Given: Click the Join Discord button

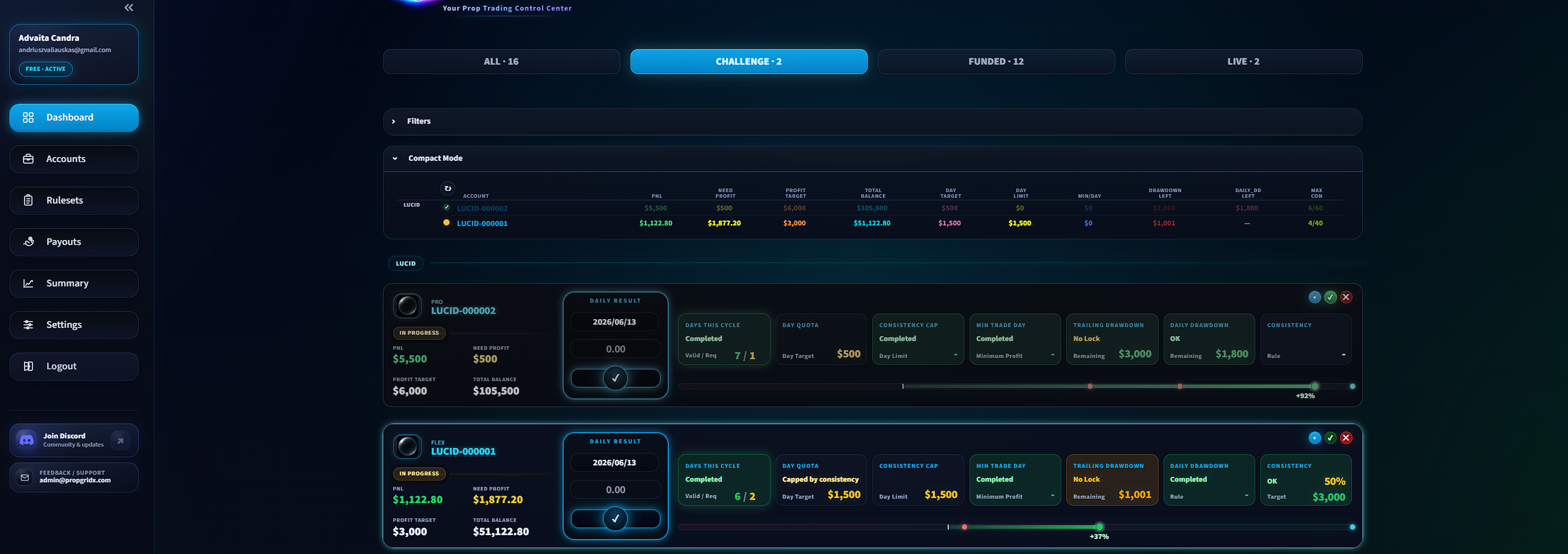Looking at the screenshot, I should [x=74, y=440].
